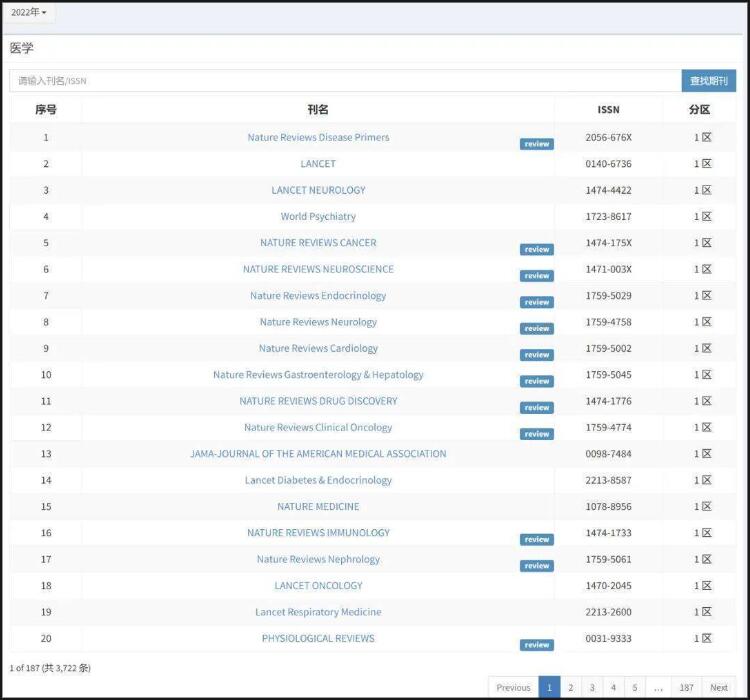The width and height of the screenshot is (750, 700).
Task: Open the 2022年 year dropdown
Action: point(29,13)
